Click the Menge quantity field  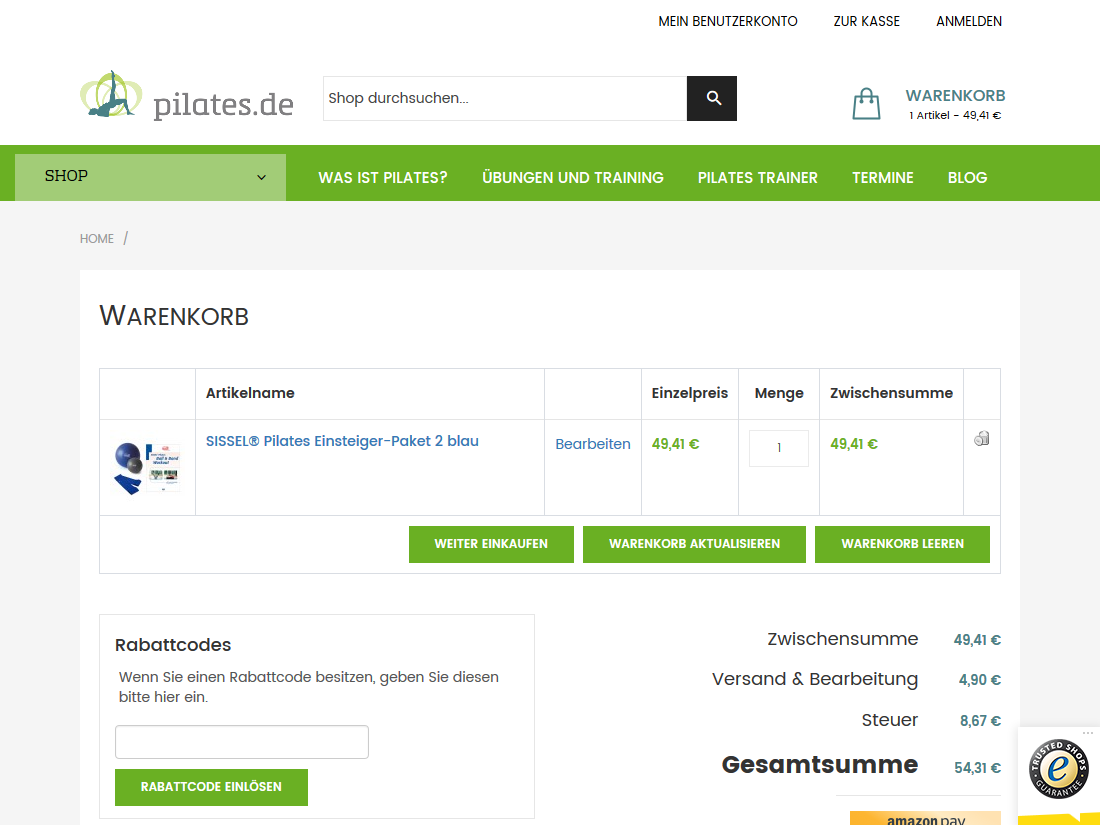tap(779, 448)
